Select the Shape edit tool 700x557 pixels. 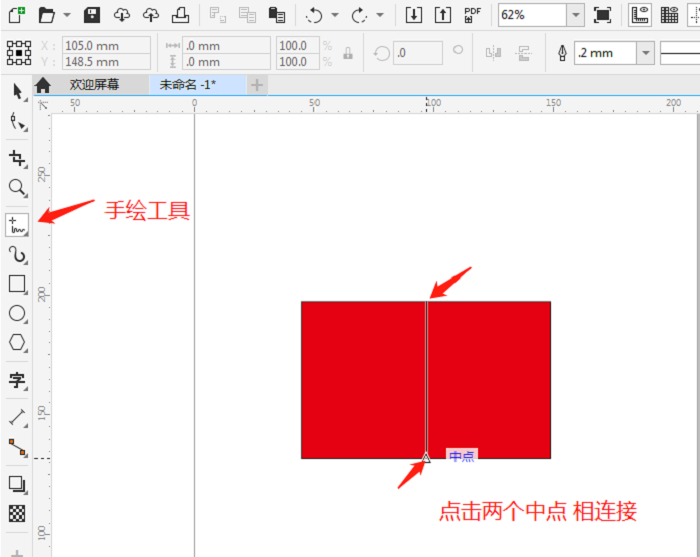pos(17,122)
